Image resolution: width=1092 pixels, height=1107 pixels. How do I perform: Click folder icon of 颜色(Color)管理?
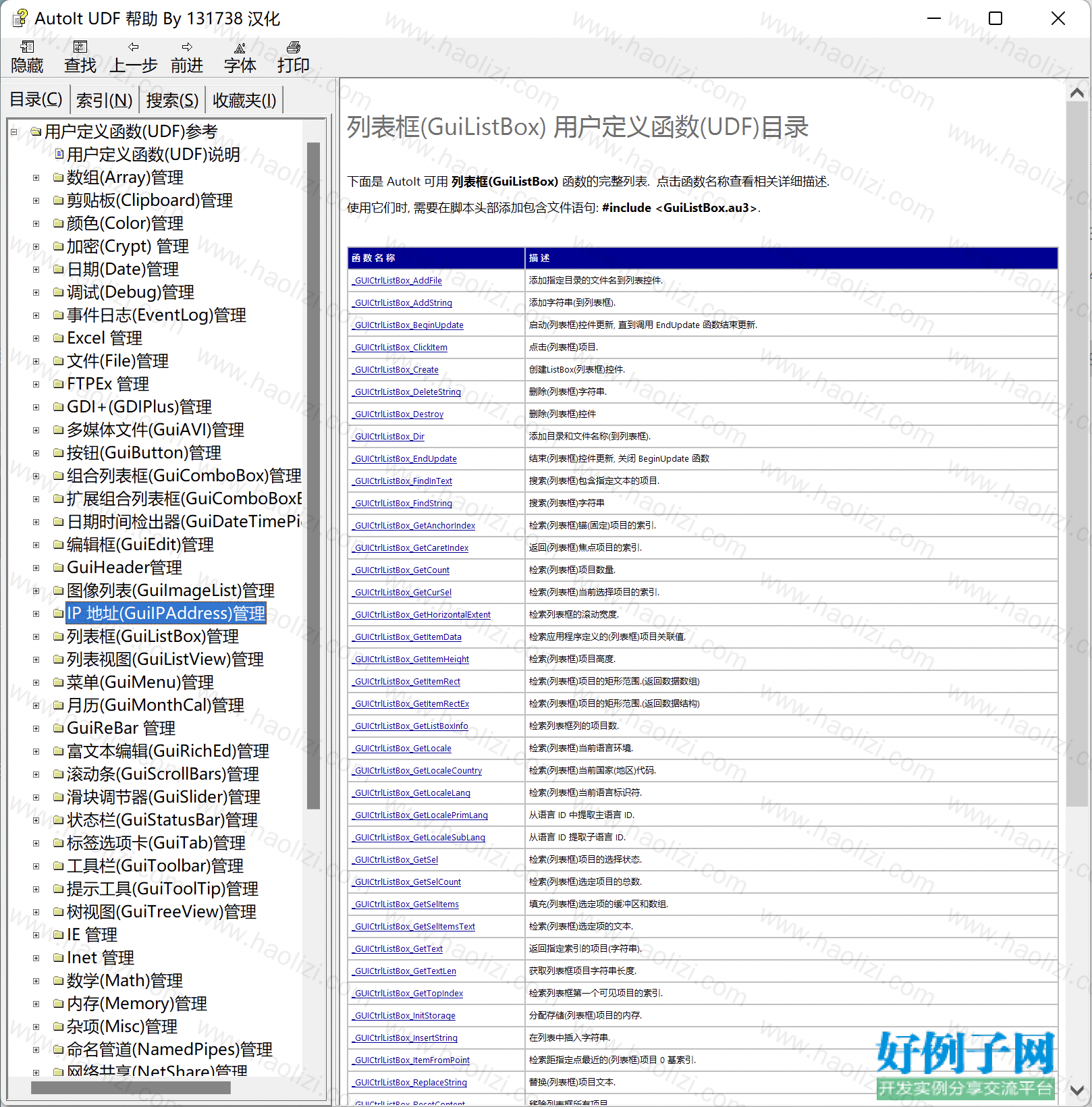click(x=59, y=224)
